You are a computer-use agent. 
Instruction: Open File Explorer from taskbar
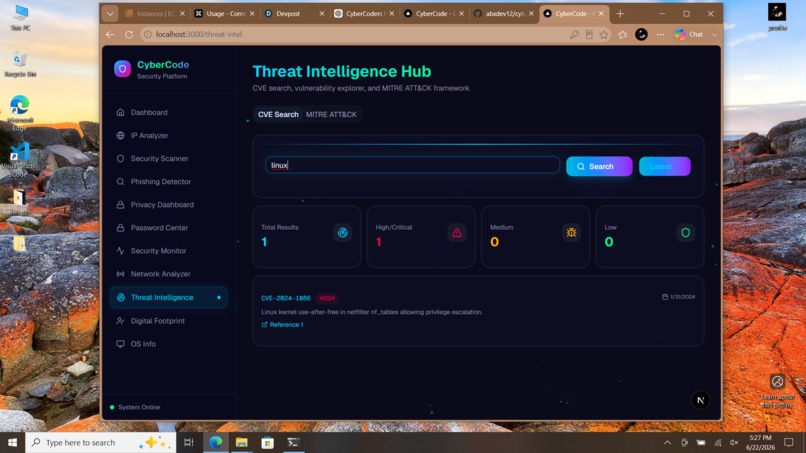(x=242, y=442)
